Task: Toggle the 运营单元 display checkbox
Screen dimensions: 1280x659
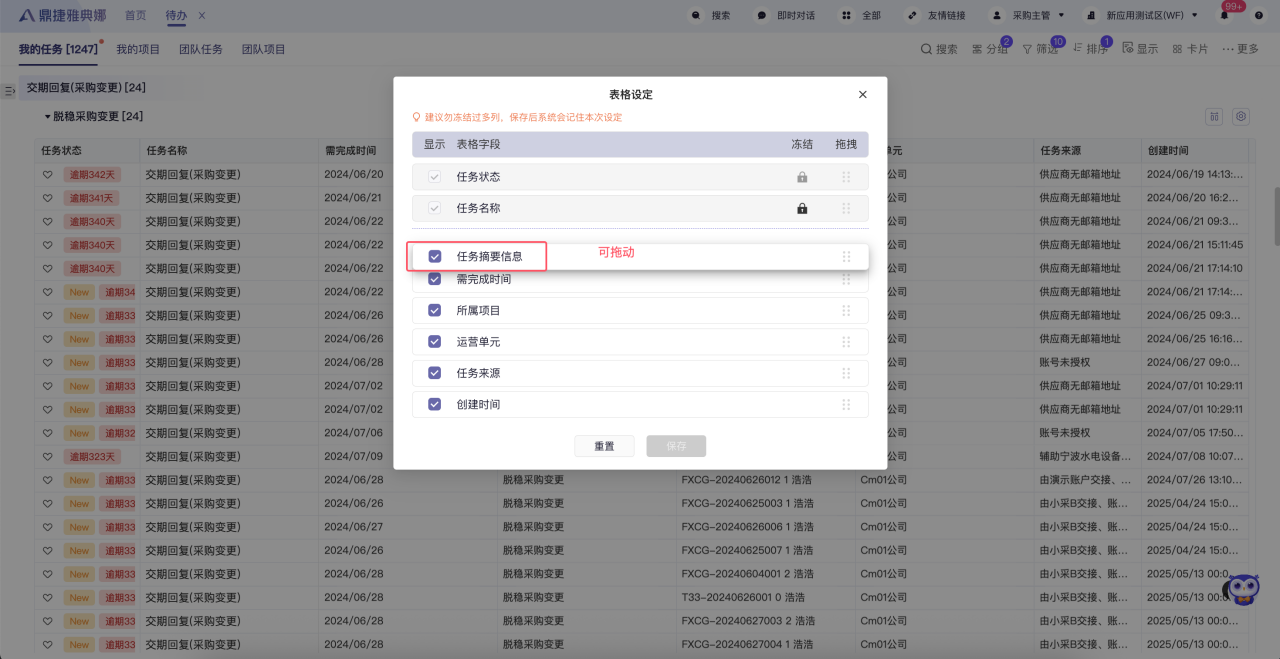Action: (435, 342)
